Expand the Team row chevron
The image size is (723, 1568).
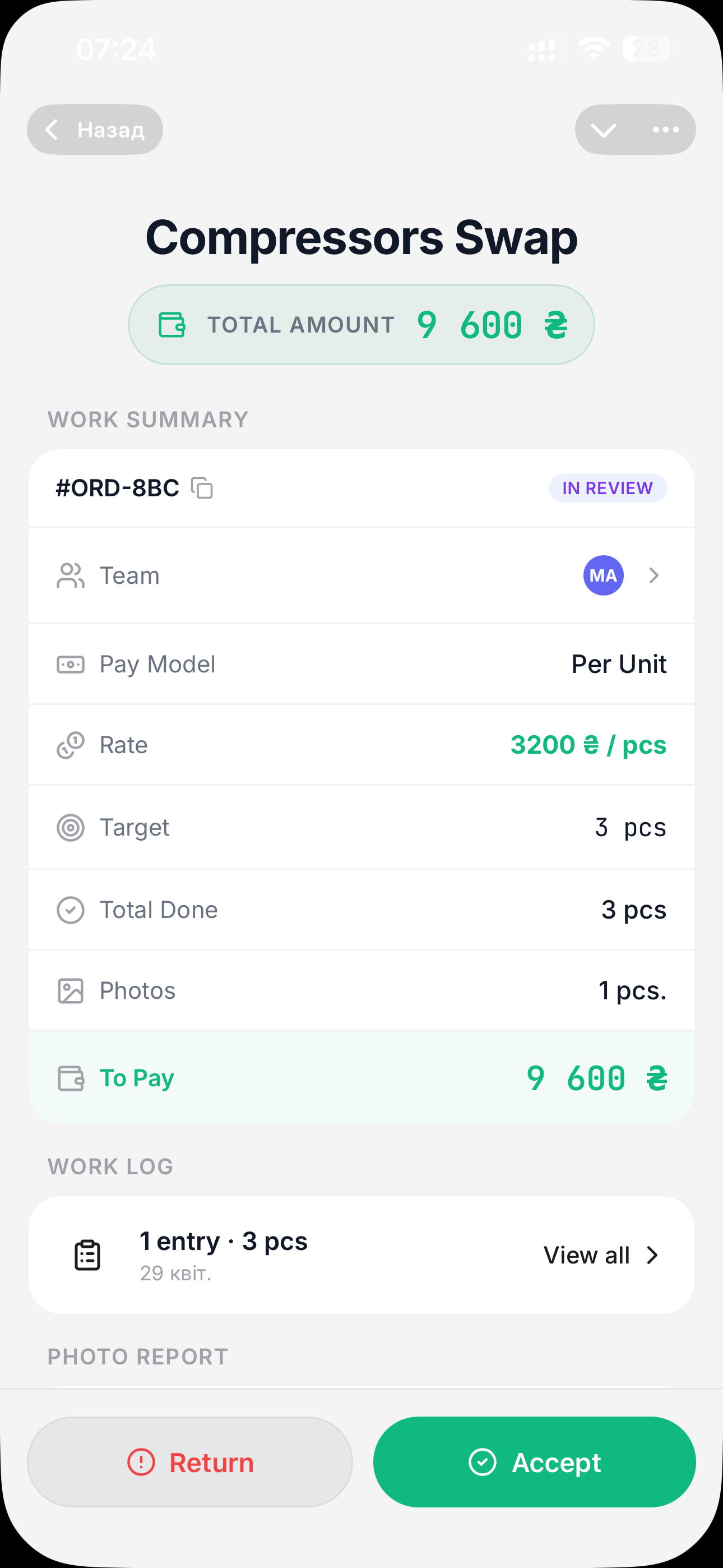[654, 575]
